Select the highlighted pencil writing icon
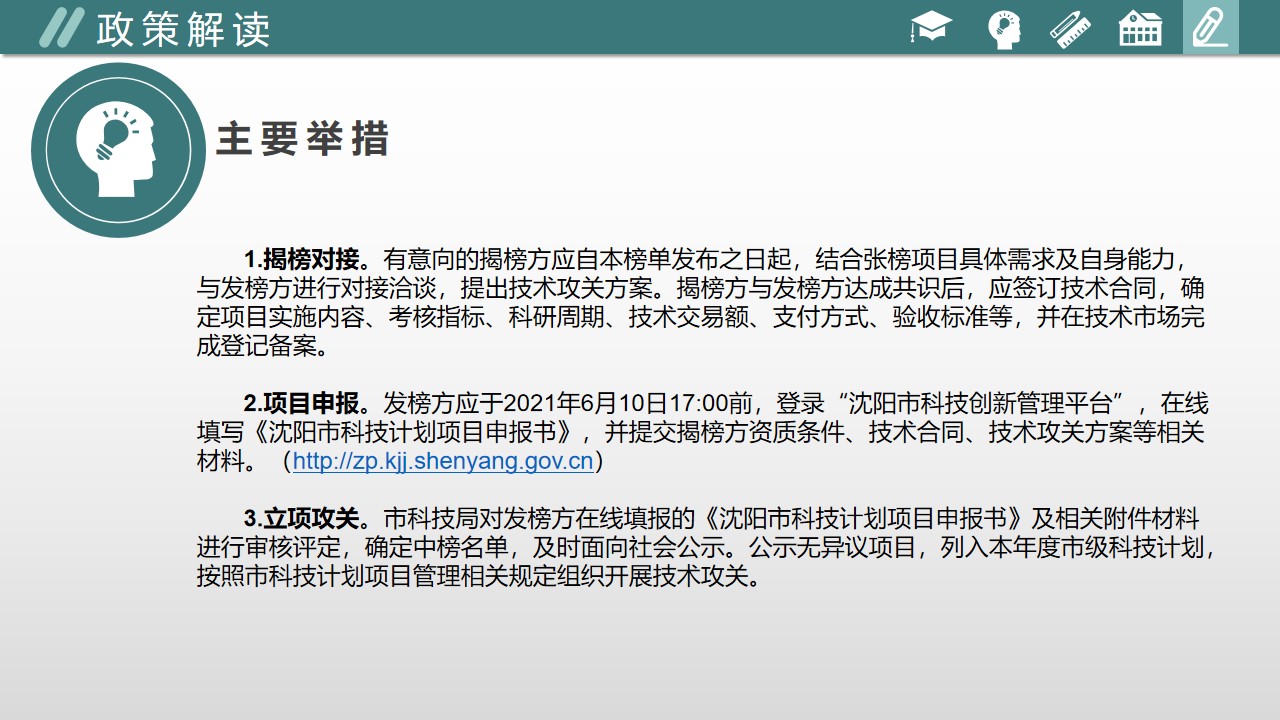 1210,28
